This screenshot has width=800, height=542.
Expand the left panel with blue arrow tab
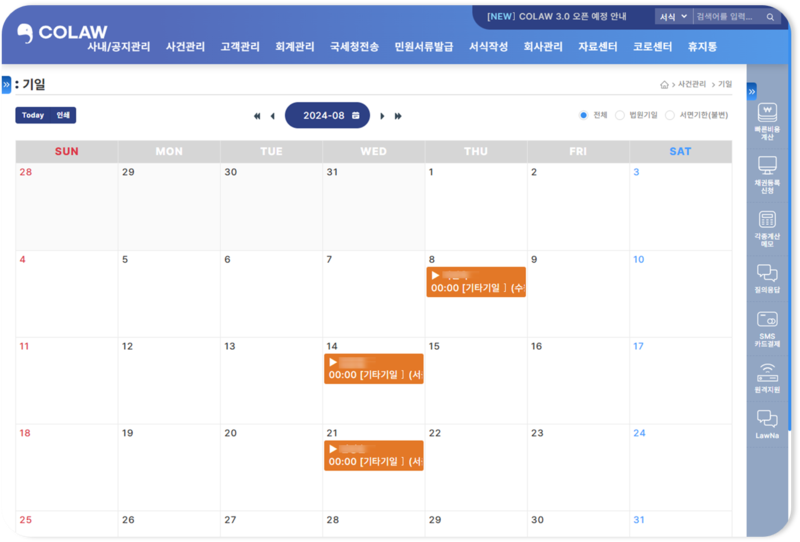pyautogui.click(x=6, y=85)
